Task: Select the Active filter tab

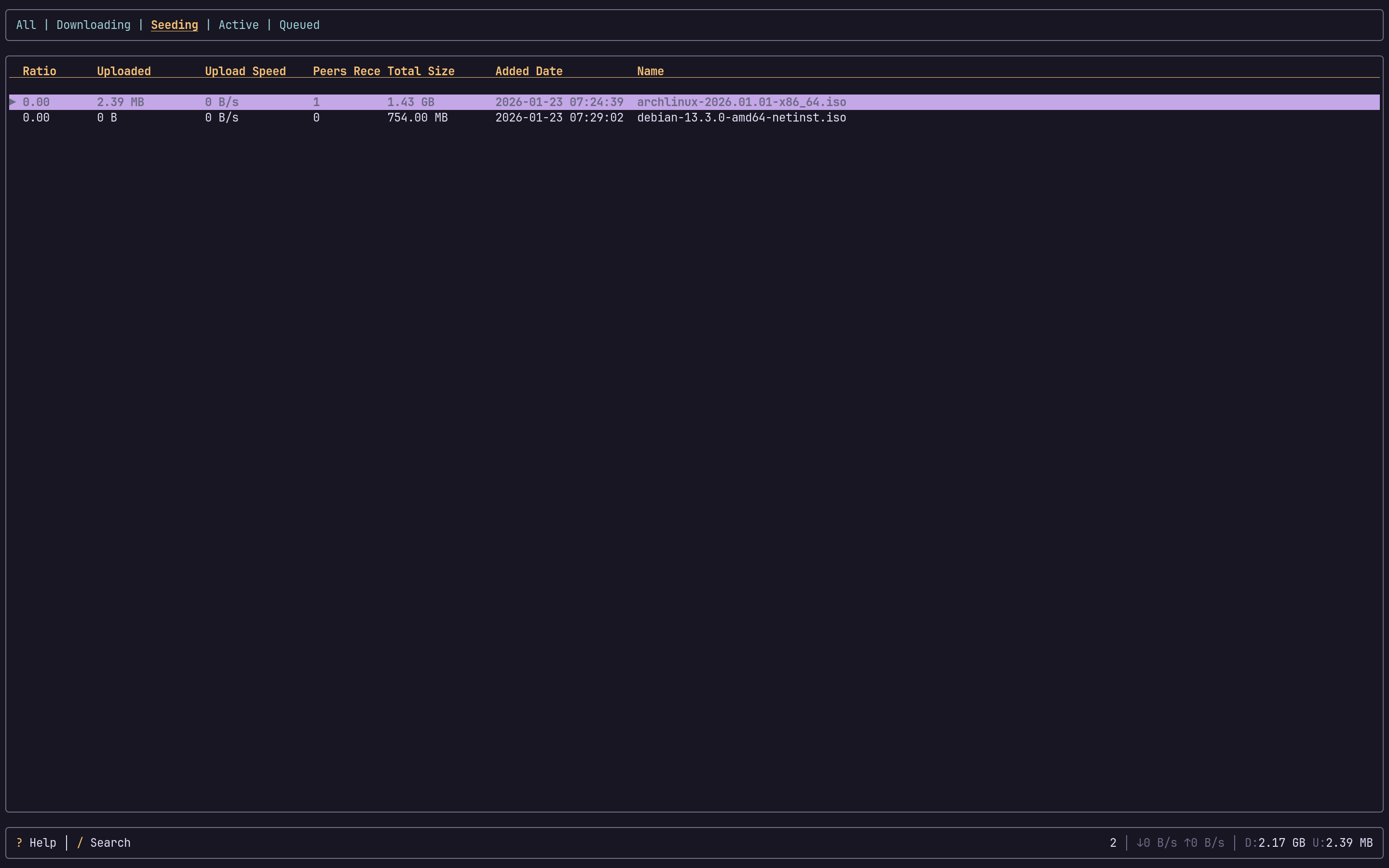Action: (238, 25)
